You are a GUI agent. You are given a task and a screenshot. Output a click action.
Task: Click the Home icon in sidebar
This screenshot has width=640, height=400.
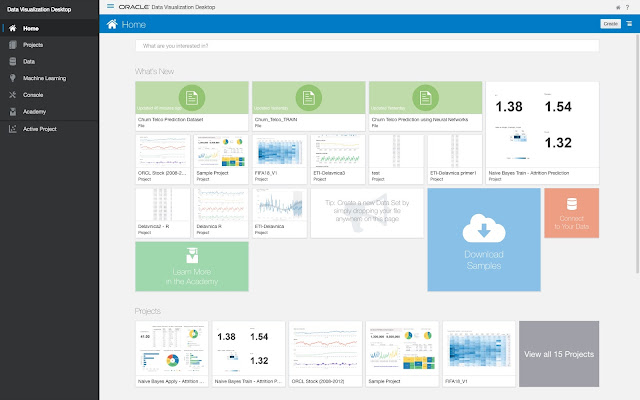(13, 28)
